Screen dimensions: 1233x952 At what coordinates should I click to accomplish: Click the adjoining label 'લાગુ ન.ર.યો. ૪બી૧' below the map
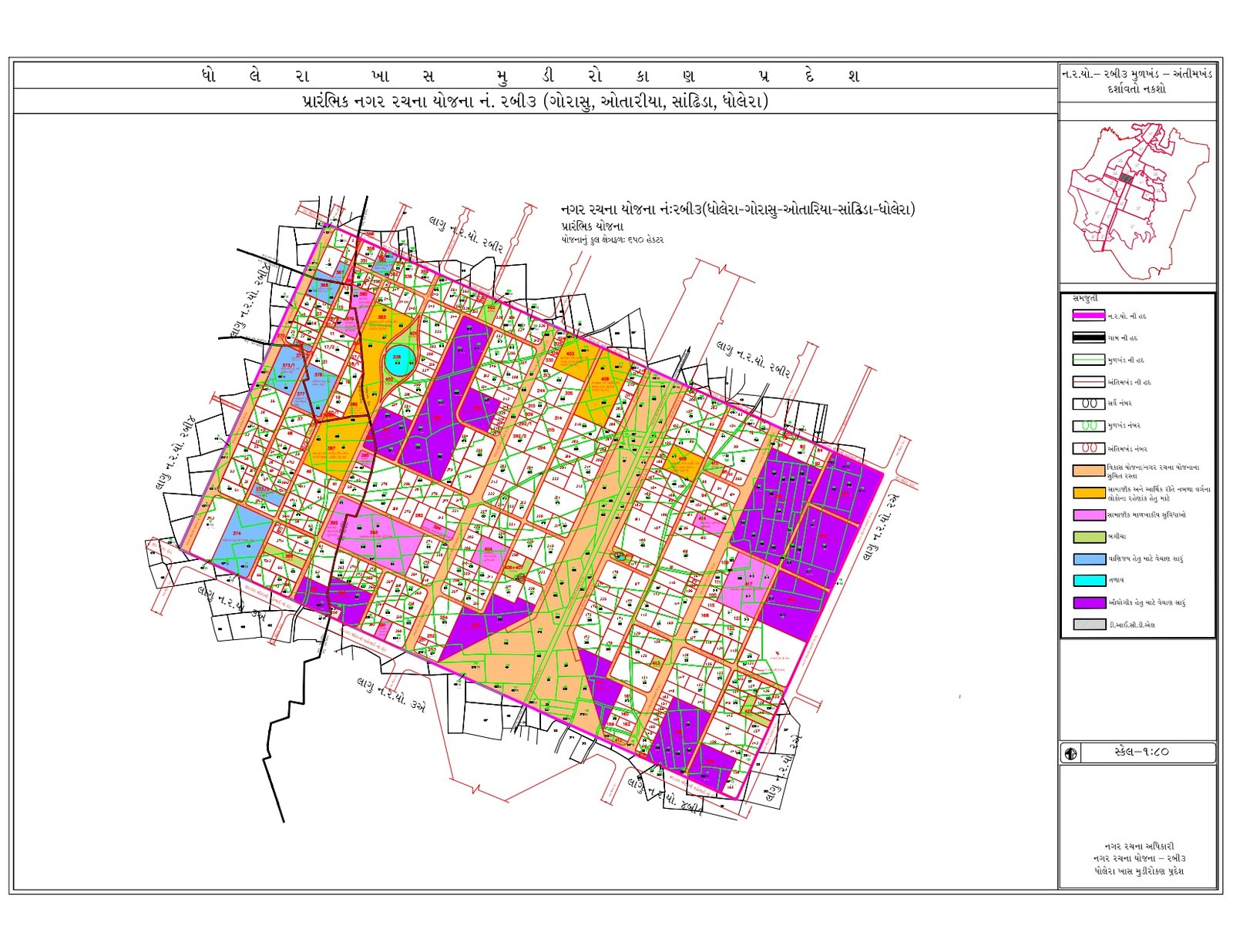click(666, 796)
